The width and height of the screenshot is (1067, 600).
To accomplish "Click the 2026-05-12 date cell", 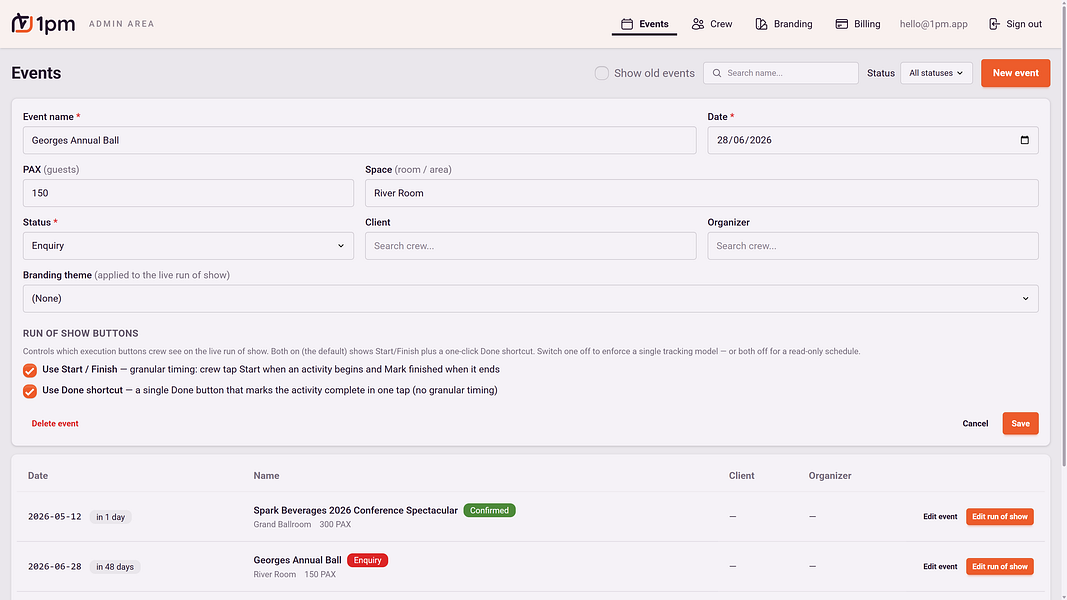I will 54,516.
